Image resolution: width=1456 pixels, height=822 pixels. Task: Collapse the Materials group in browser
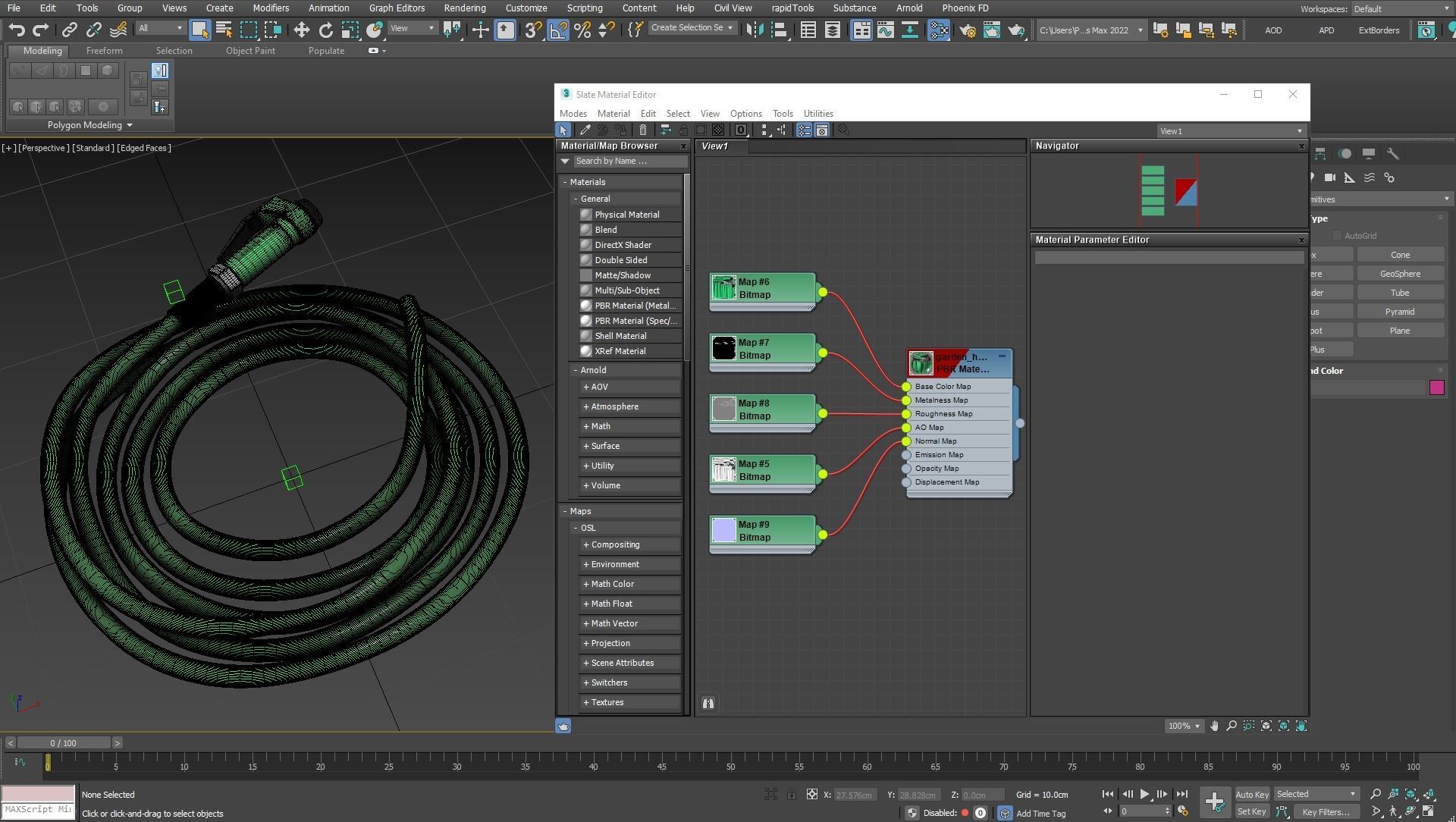[x=566, y=182]
